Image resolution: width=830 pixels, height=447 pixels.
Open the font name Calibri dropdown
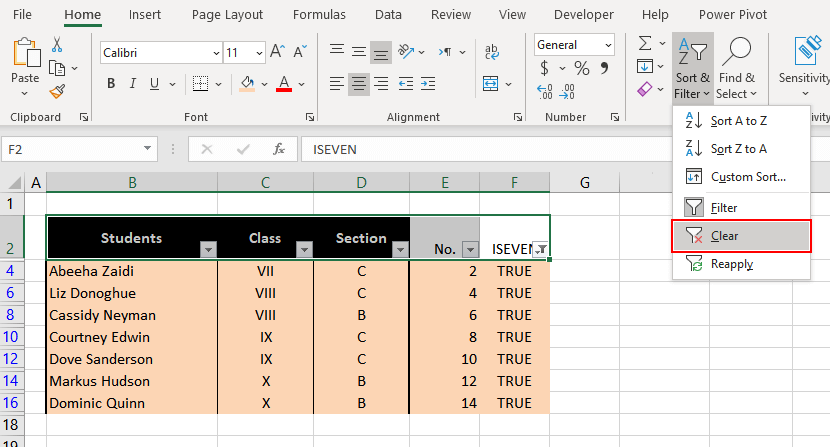(216, 53)
